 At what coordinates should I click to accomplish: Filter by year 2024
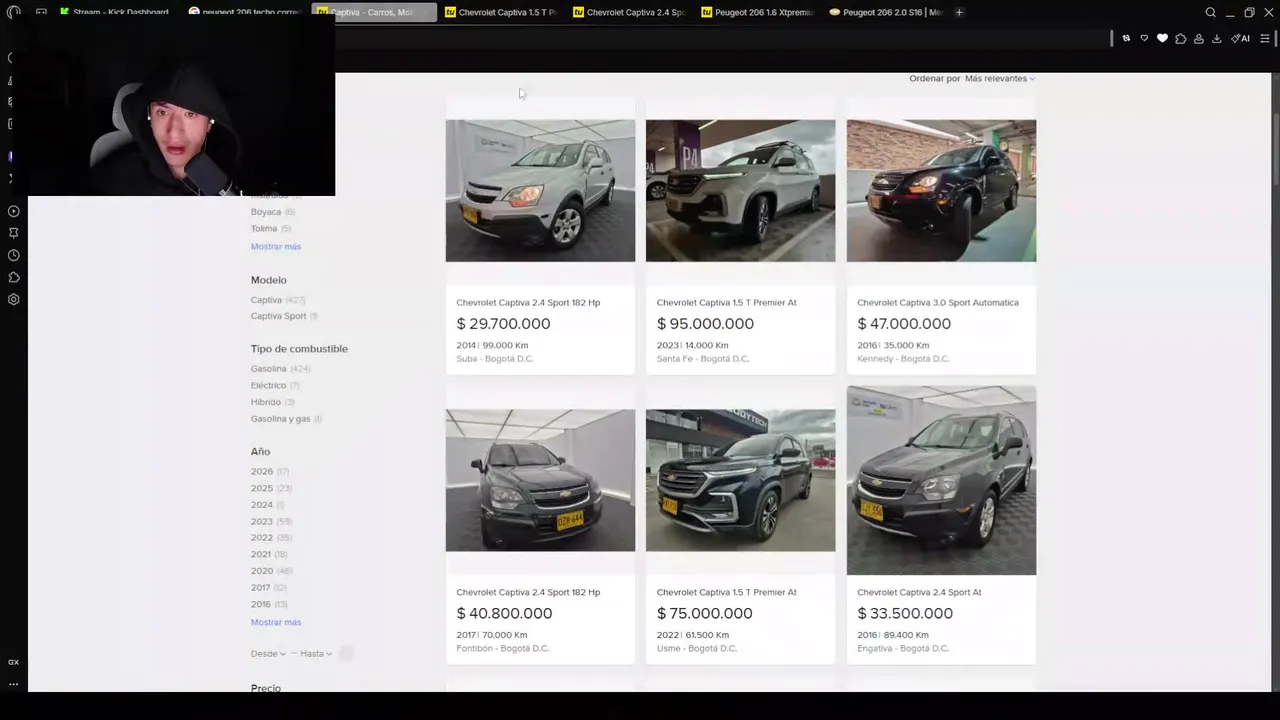click(x=268, y=505)
